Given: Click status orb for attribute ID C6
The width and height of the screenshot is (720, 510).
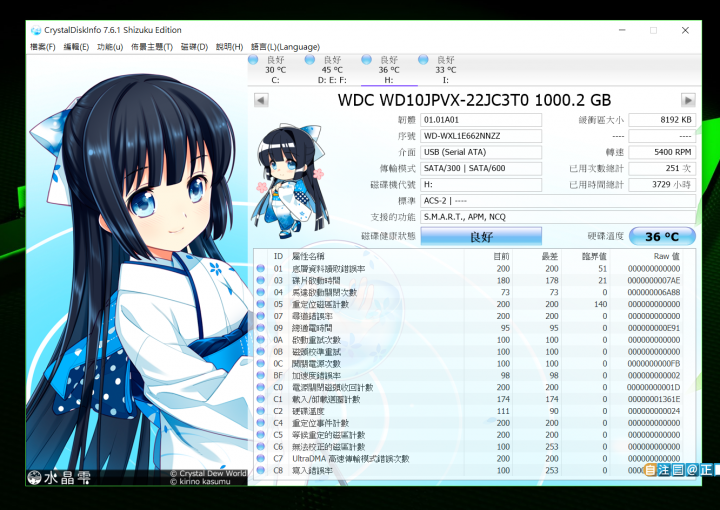Looking at the screenshot, I should (x=261, y=447).
